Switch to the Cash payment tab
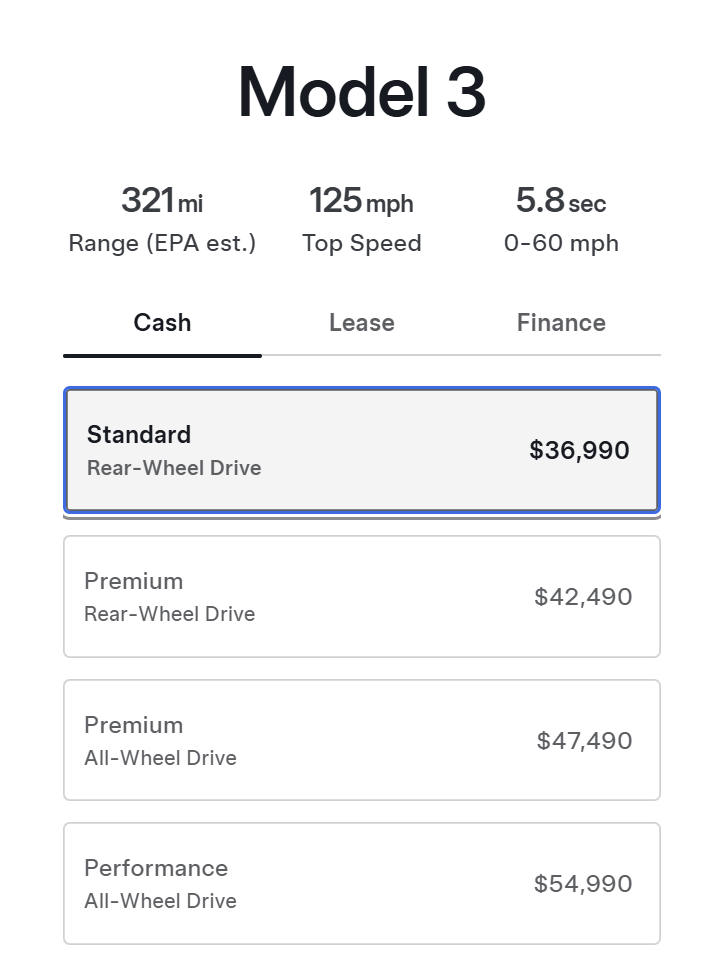Viewport: 702px width, 964px height. [x=162, y=323]
